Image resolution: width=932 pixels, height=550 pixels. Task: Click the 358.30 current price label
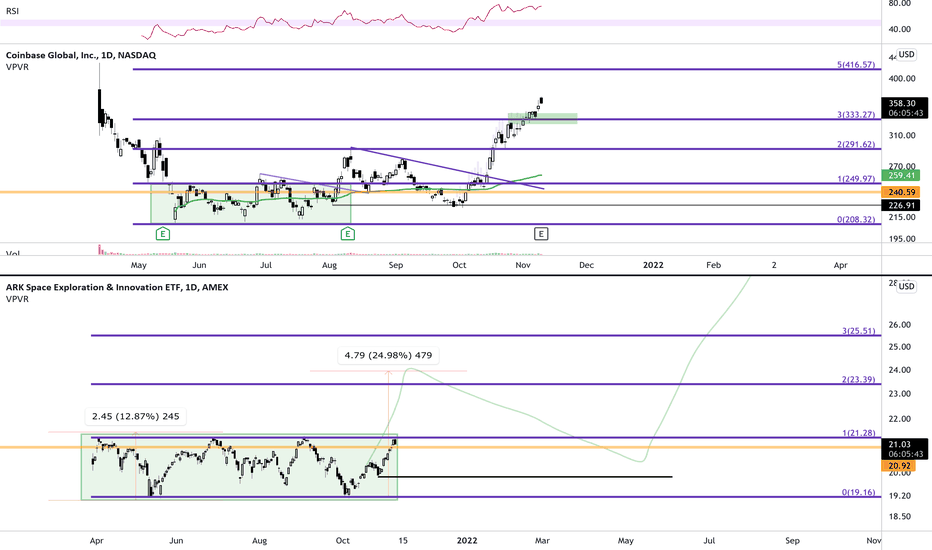pos(904,103)
